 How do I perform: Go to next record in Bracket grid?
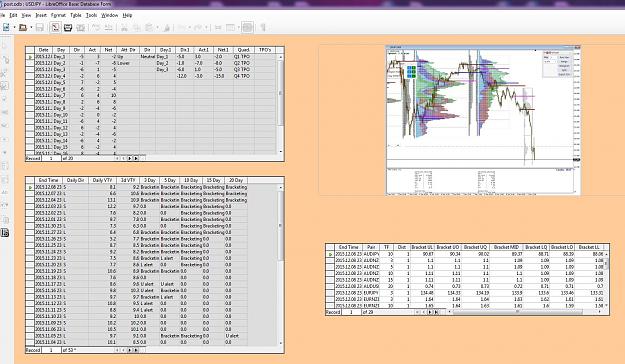430,312
